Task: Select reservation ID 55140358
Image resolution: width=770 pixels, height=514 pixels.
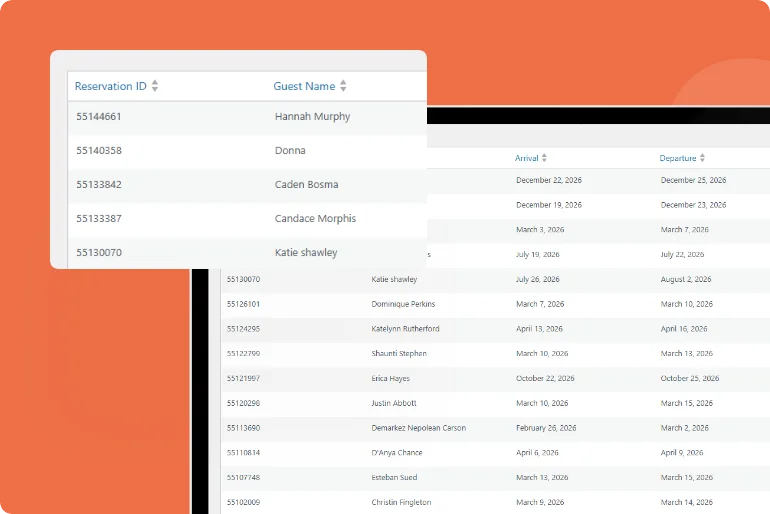Action: tap(99, 151)
